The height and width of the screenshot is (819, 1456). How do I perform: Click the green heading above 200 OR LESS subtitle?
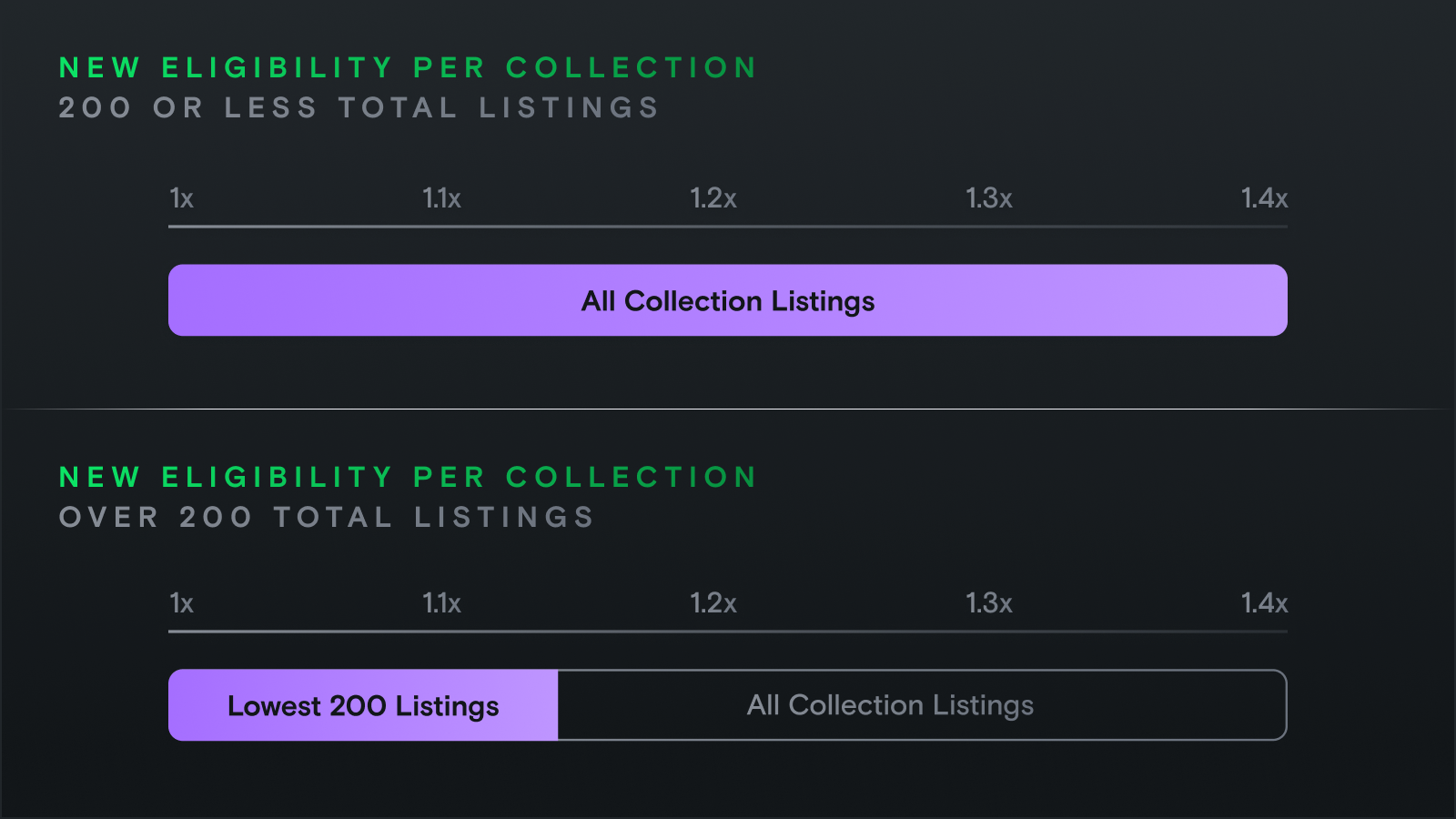coord(408,68)
